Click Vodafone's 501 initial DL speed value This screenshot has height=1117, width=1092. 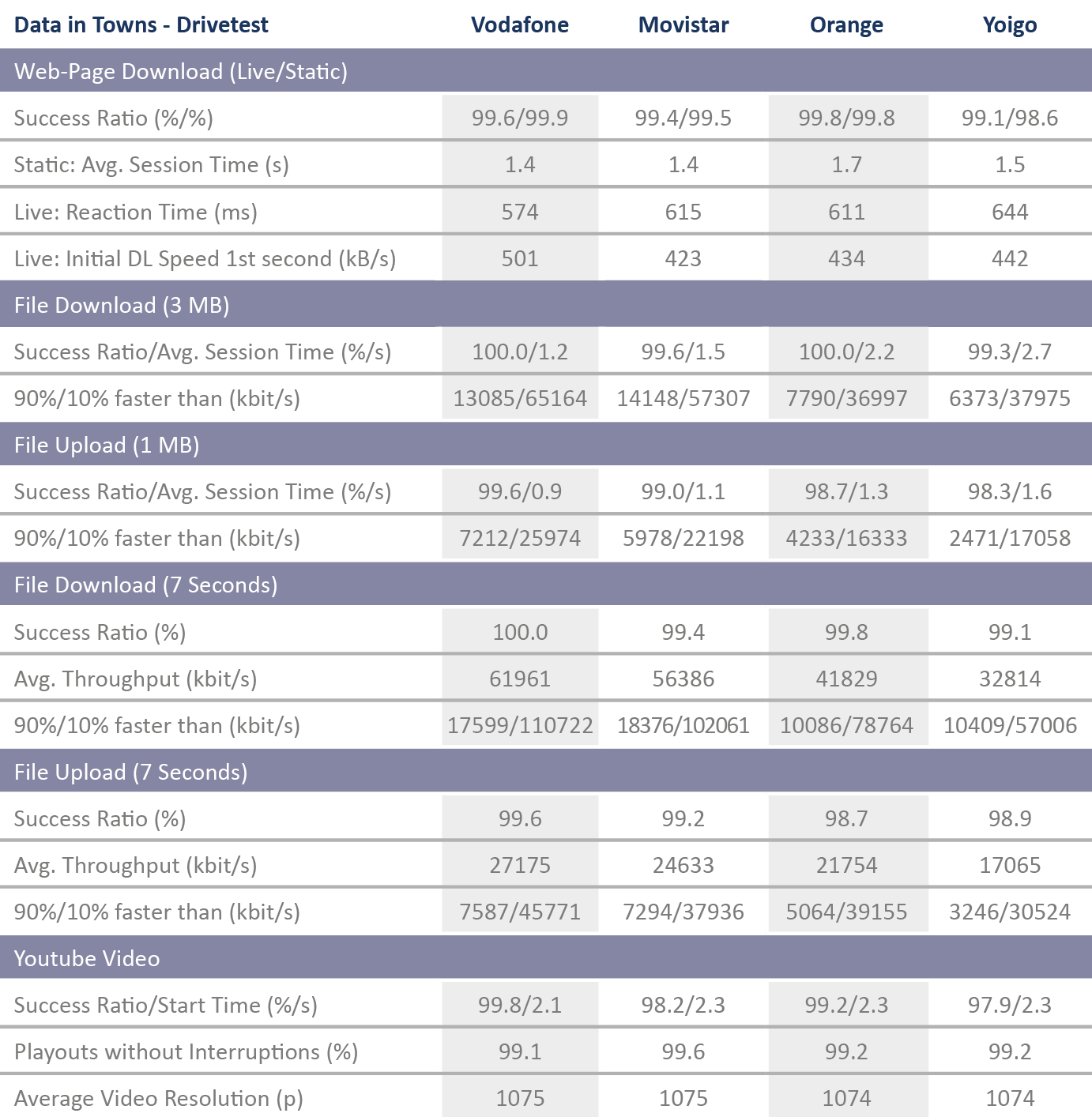point(520,258)
